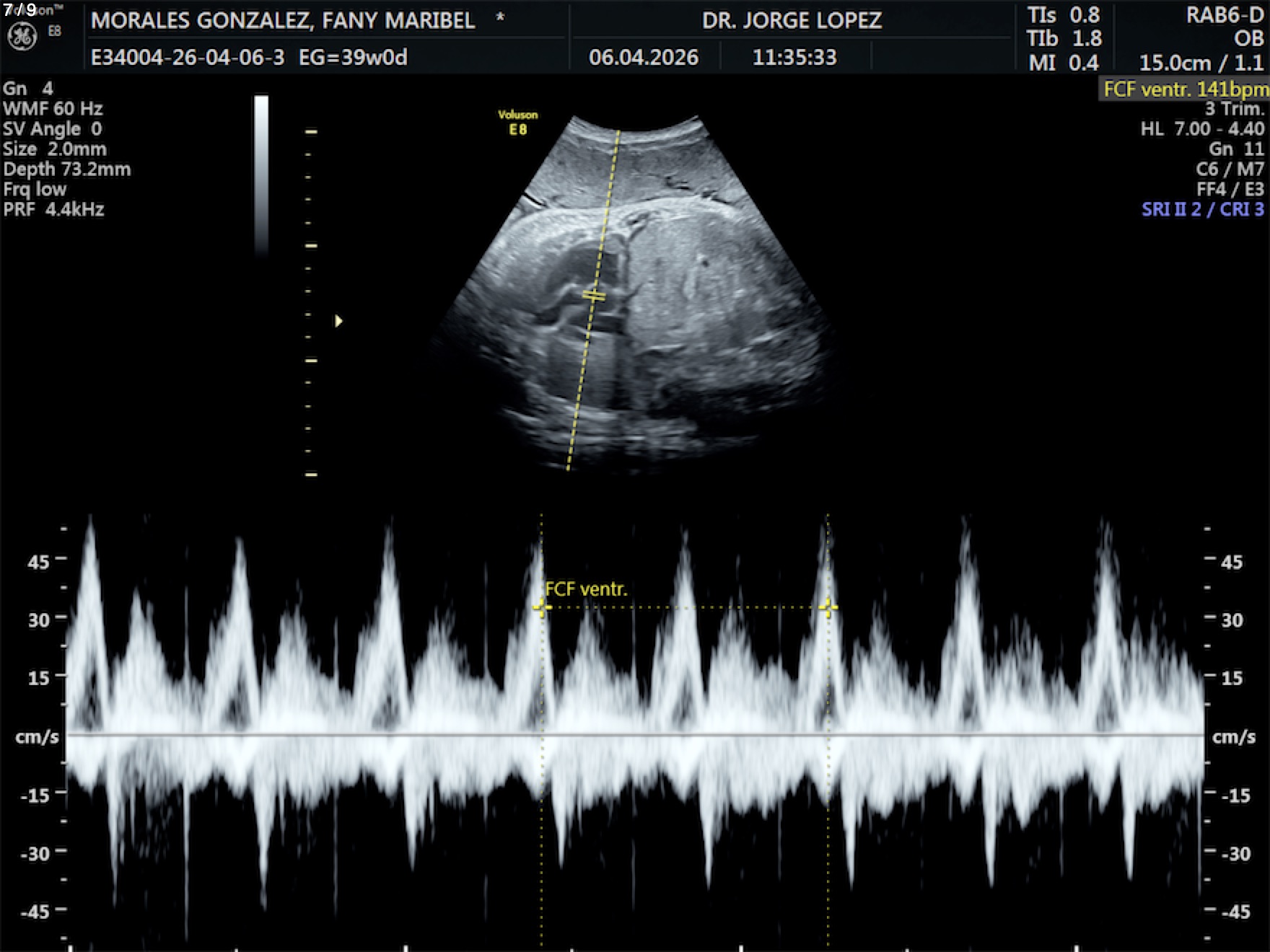The width and height of the screenshot is (1270, 952).
Task: Click the right FCF ventr. caliper cross
Action: pyautogui.click(x=828, y=608)
